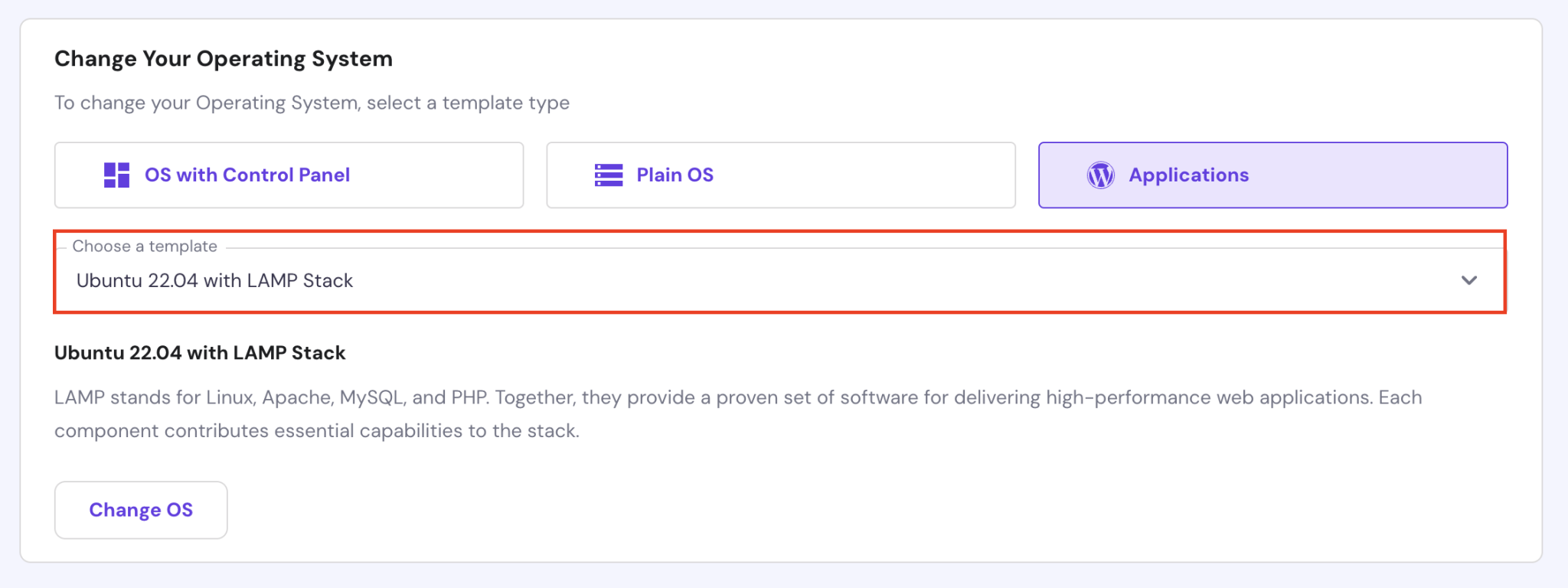The height and width of the screenshot is (588, 1568).
Task: Select the purple squares icon on the first card
Action: pyautogui.click(x=116, y=175)
